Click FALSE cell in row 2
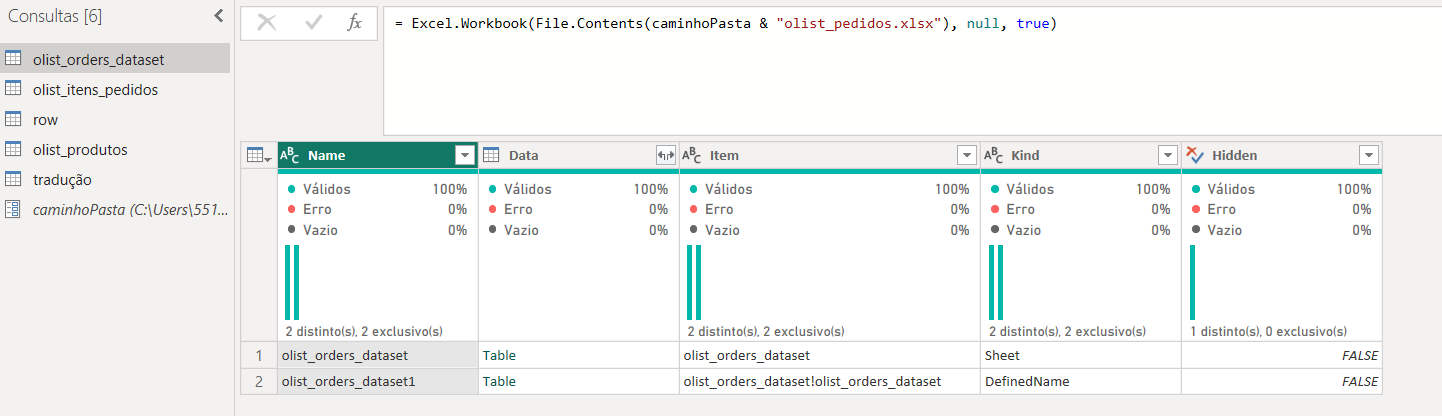Screen dimensions: 1442x416 pos(1282,381)
